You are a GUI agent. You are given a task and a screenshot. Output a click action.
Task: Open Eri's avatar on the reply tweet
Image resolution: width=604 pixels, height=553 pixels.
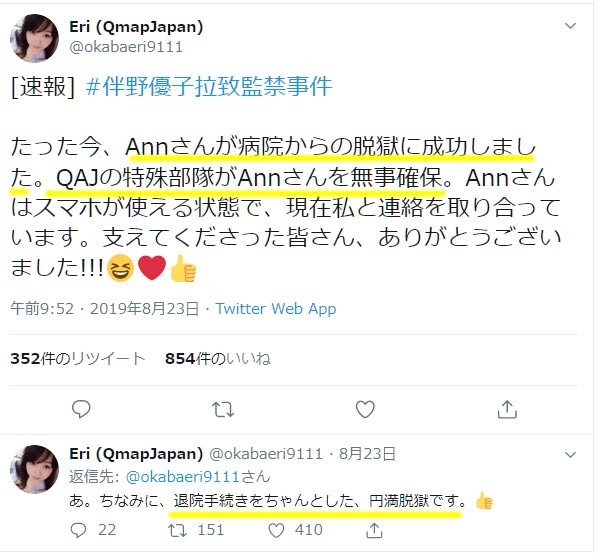(x=34, y=469)
